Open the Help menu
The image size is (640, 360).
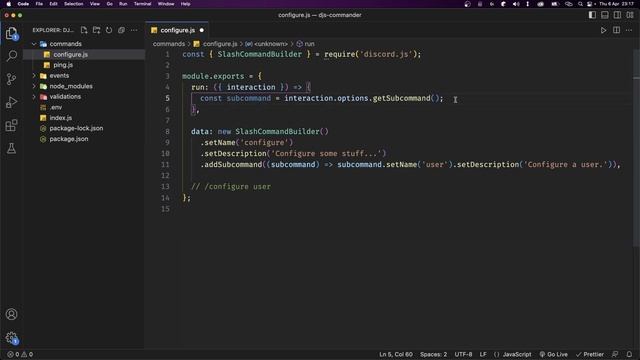point(185,4)
